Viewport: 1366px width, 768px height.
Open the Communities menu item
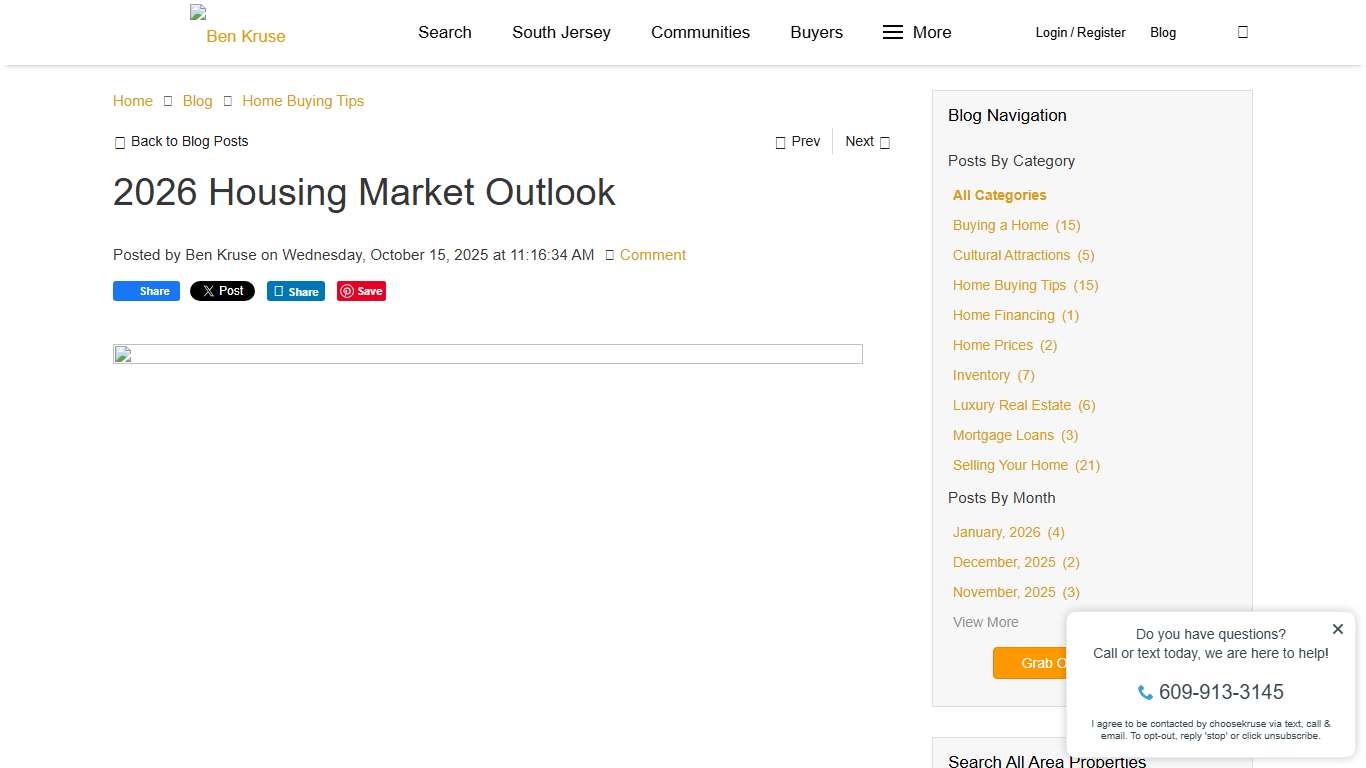pos(700,32)
